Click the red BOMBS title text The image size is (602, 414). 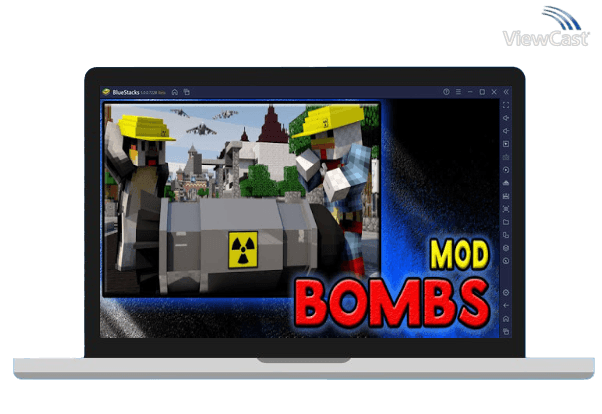click(392, 303)
